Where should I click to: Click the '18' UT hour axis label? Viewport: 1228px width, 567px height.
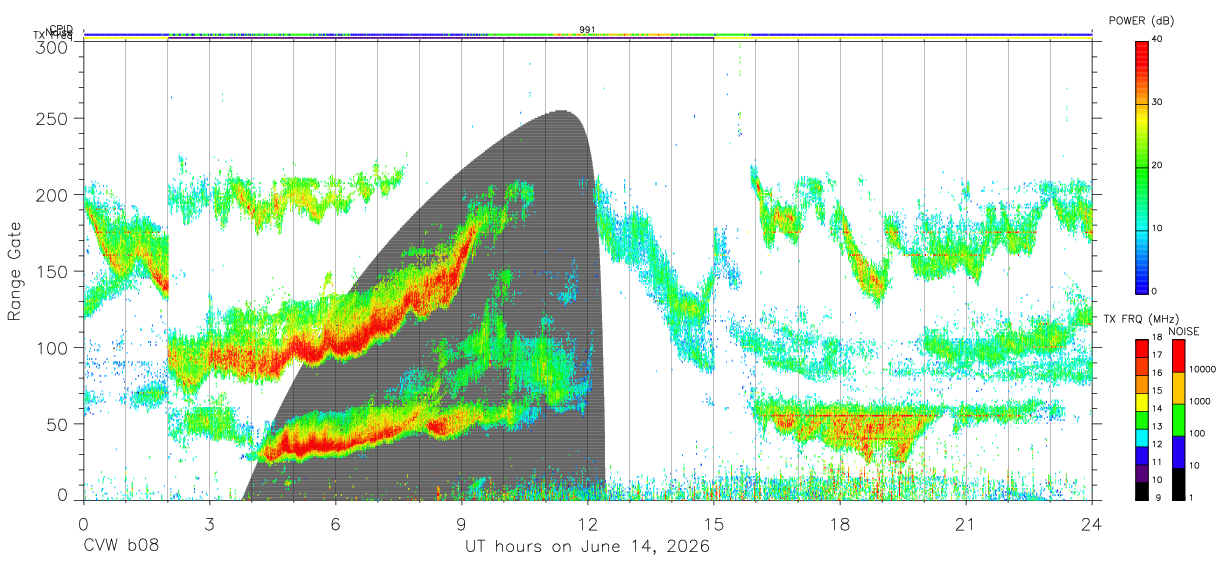[x=840, y=524]
